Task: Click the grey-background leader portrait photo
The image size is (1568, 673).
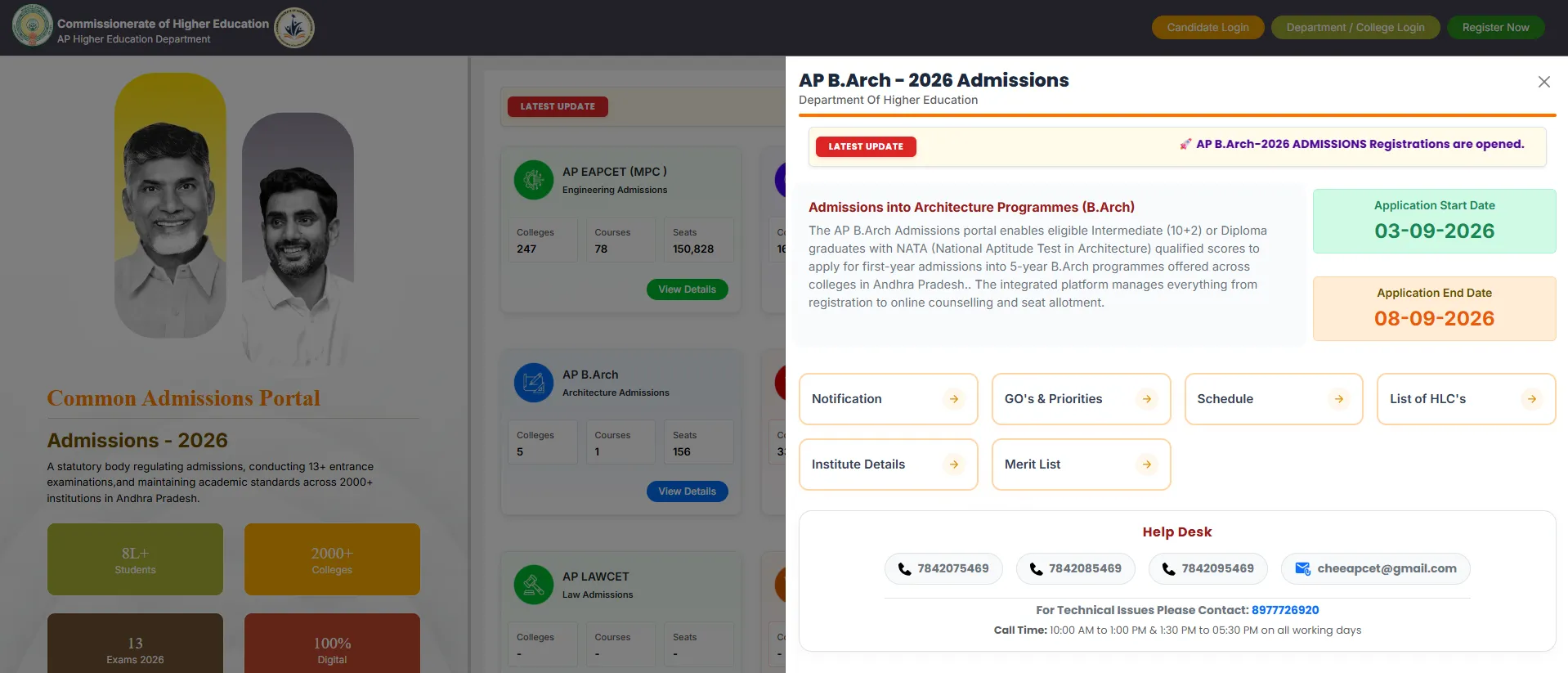Action: click(298, 239)
